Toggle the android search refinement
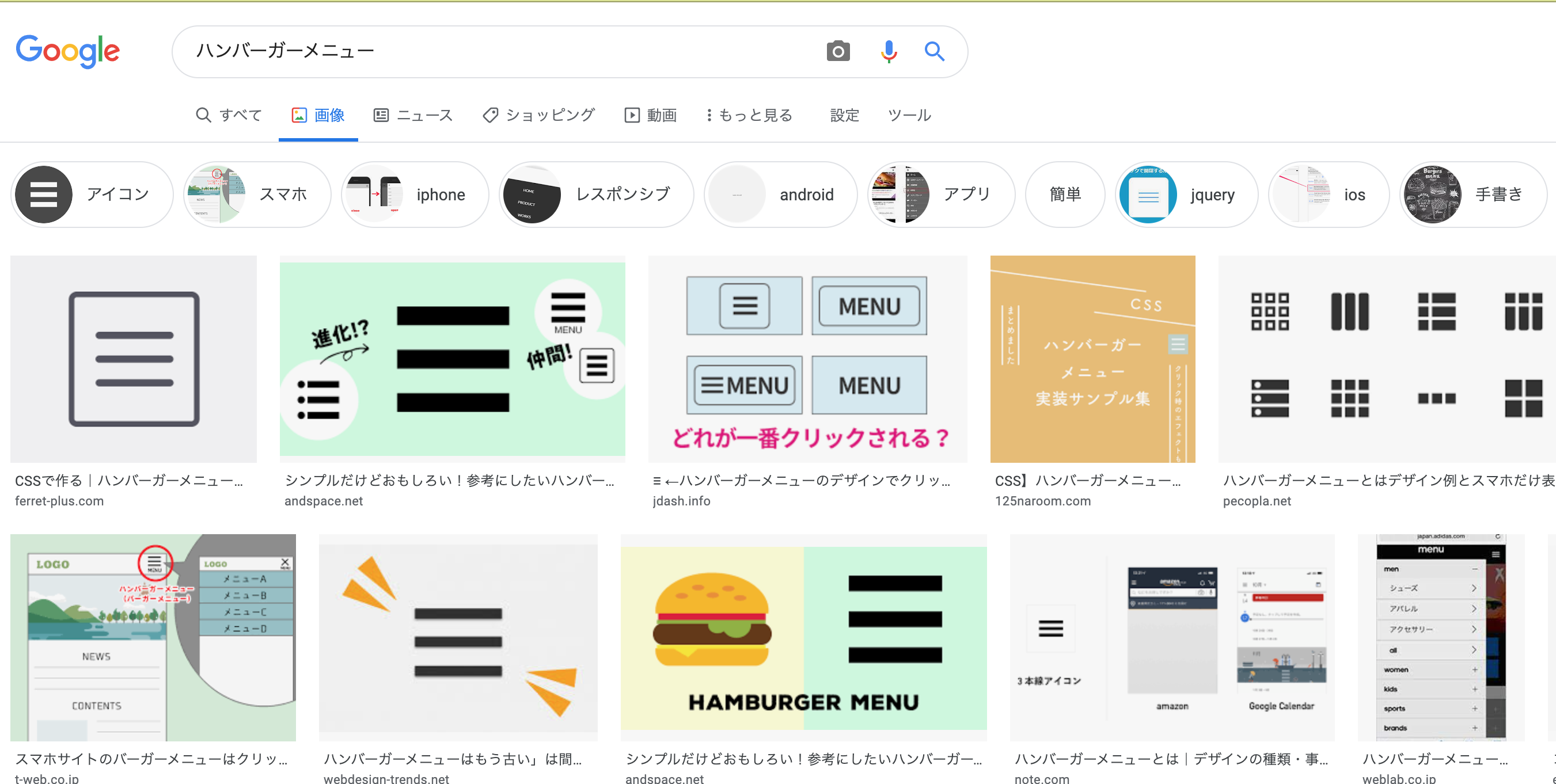 (780, 194)
